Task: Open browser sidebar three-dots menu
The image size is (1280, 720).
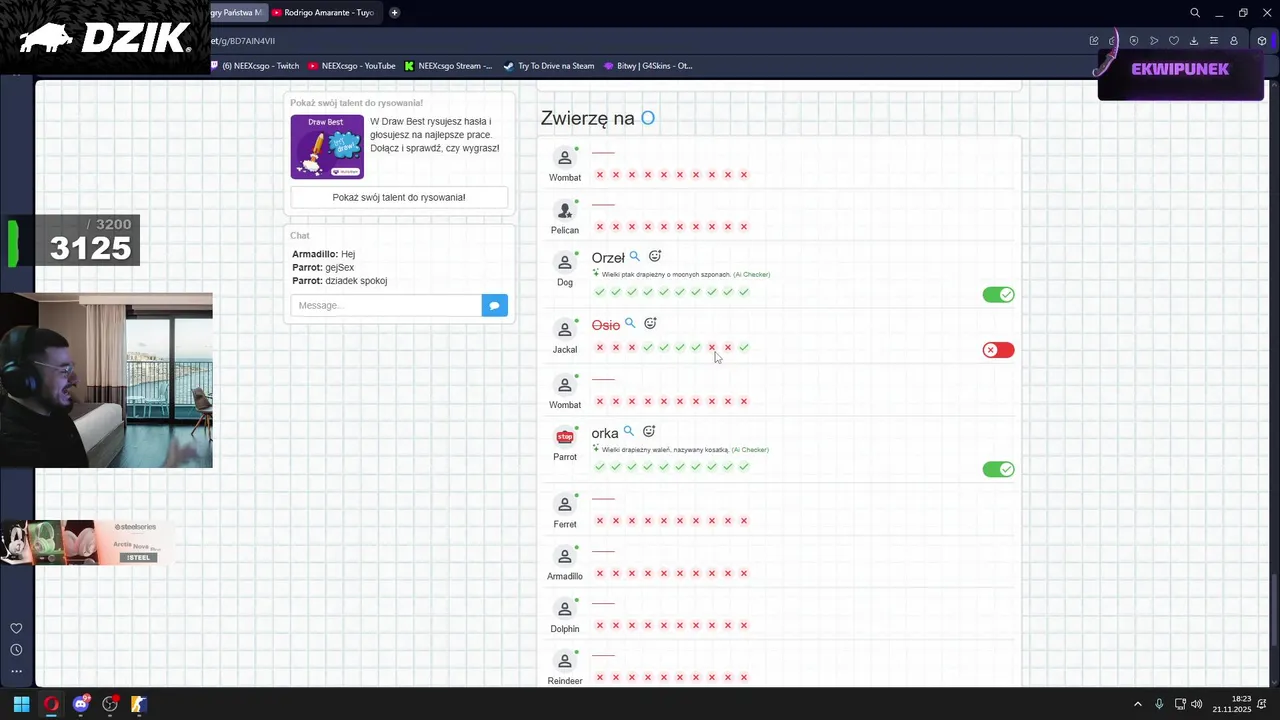Action: (16, 671)
